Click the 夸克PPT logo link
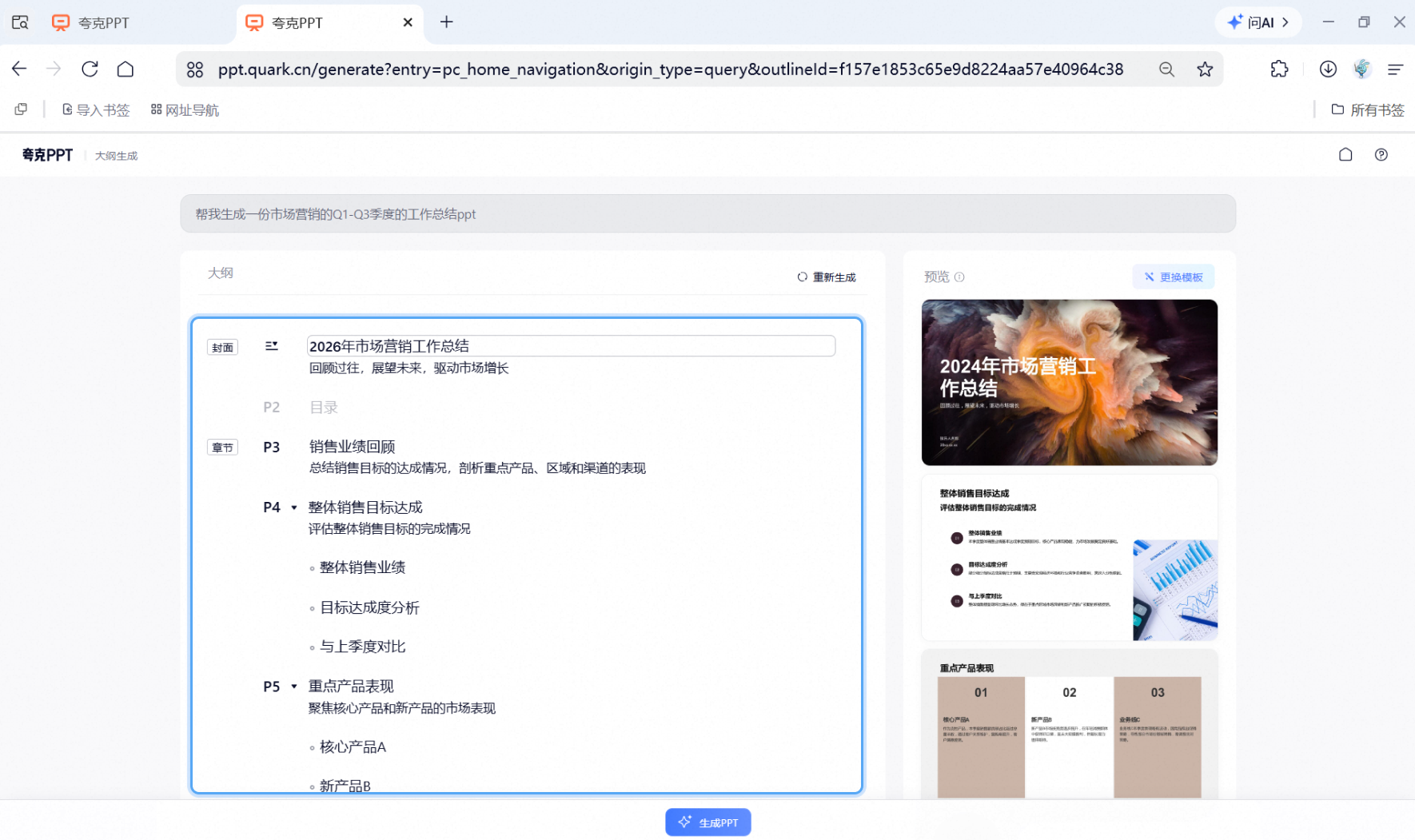1415x840 pixels. point(47,155)
